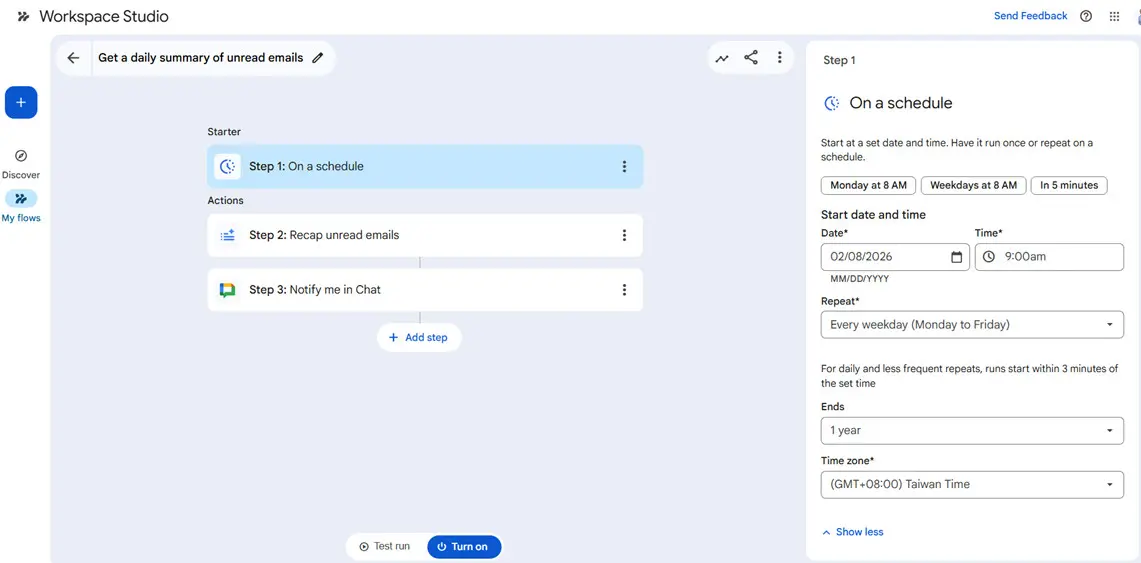Open the activity trend-line icon
1141x563 pixels.
point(722,58)
